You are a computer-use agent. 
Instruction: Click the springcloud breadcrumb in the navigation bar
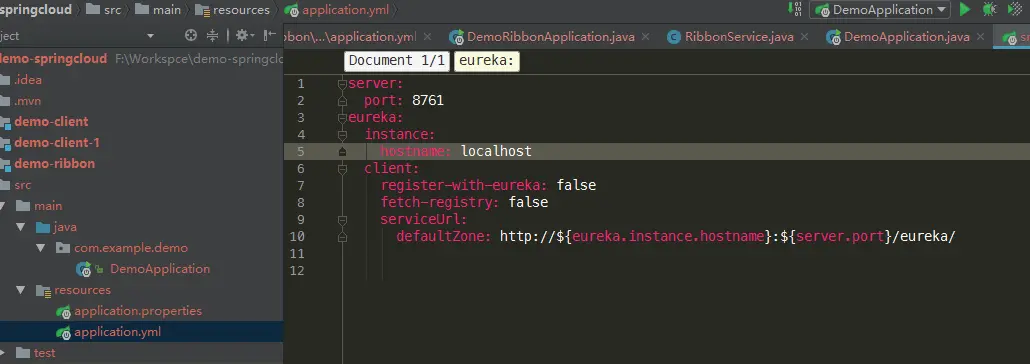(36, 10)
